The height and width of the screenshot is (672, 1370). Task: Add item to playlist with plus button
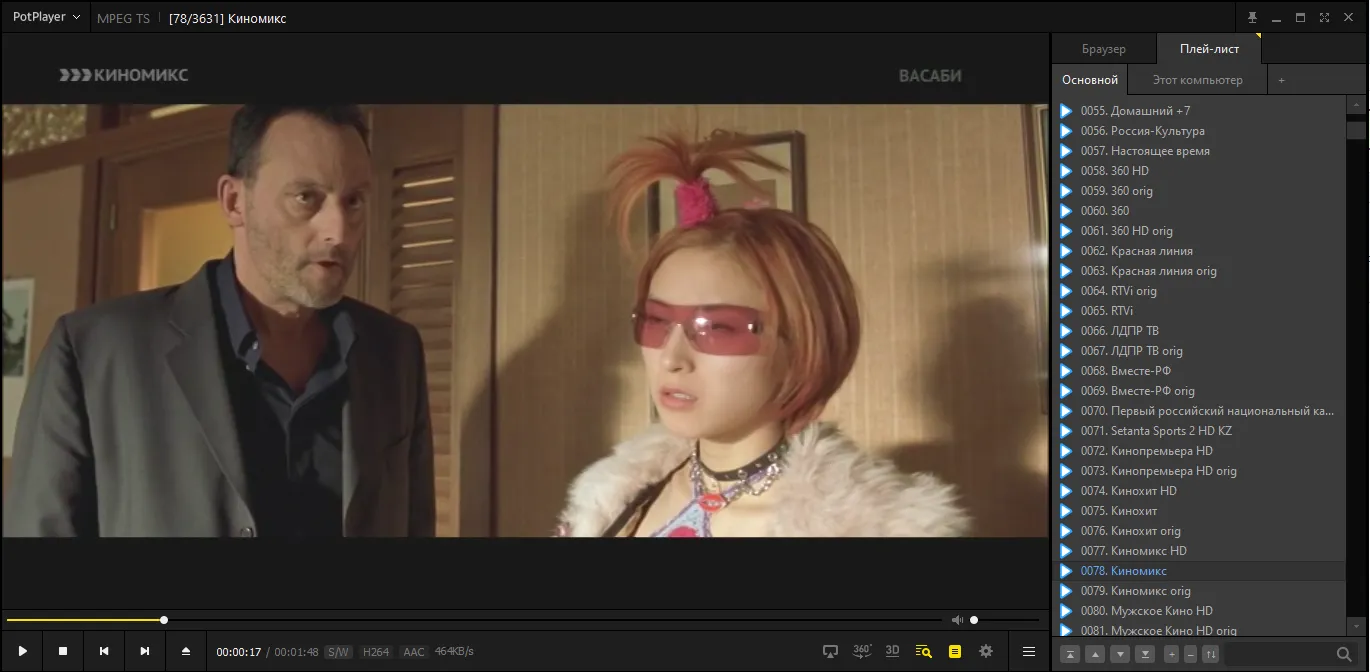point(1171,654)
